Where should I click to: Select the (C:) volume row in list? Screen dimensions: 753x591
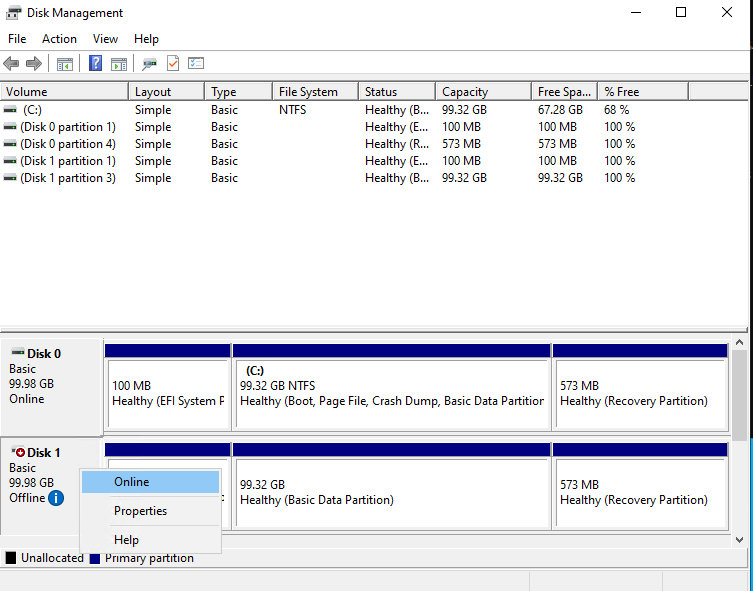pos(33,110)
